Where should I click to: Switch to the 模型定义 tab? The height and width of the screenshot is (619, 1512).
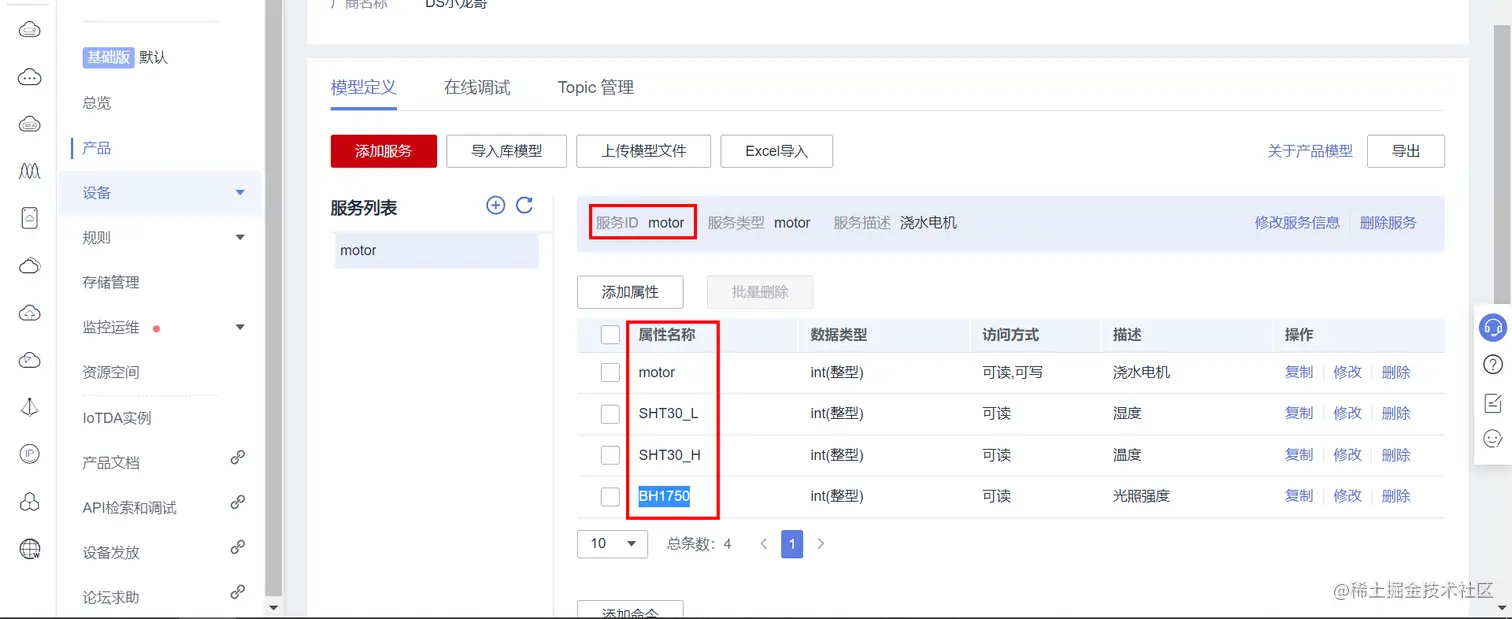pos(364,87)
